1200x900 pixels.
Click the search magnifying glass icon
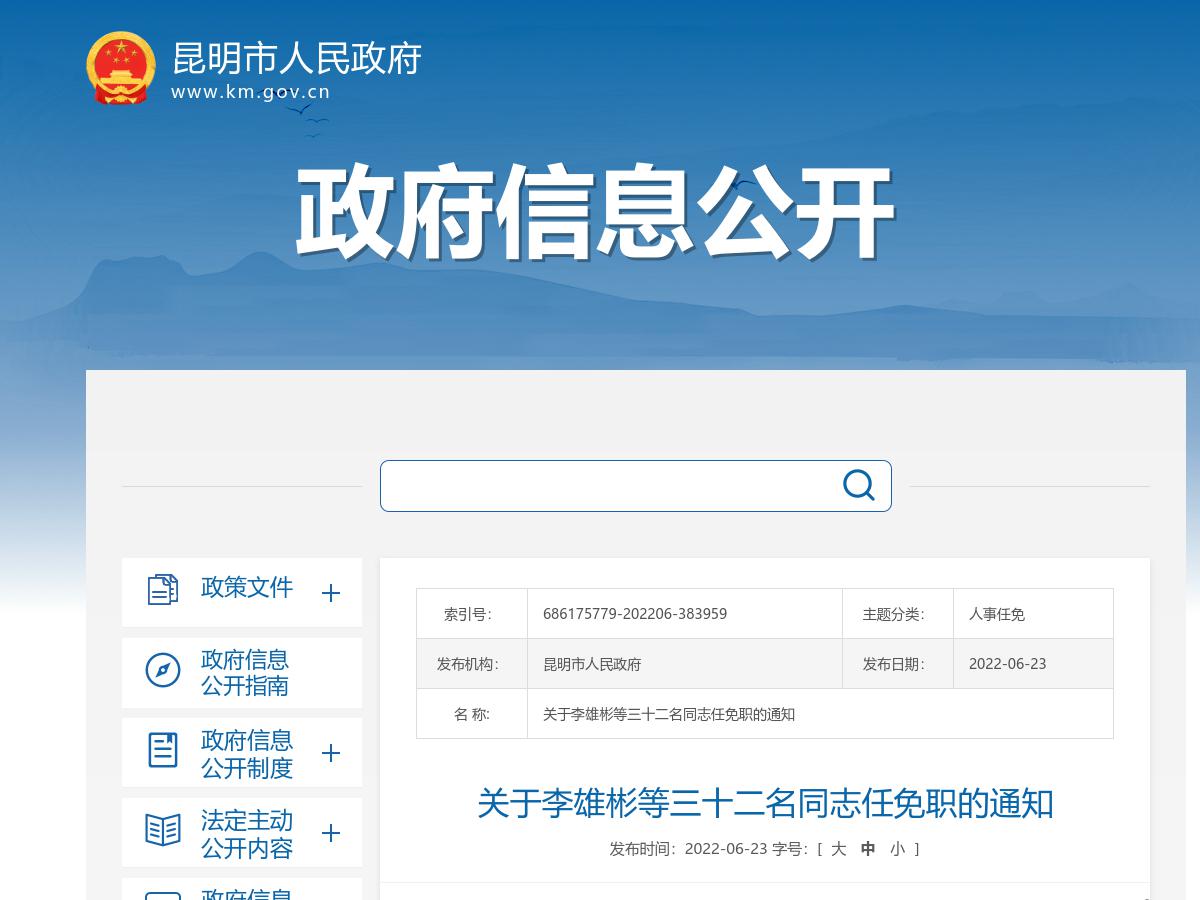click(858, 485)
